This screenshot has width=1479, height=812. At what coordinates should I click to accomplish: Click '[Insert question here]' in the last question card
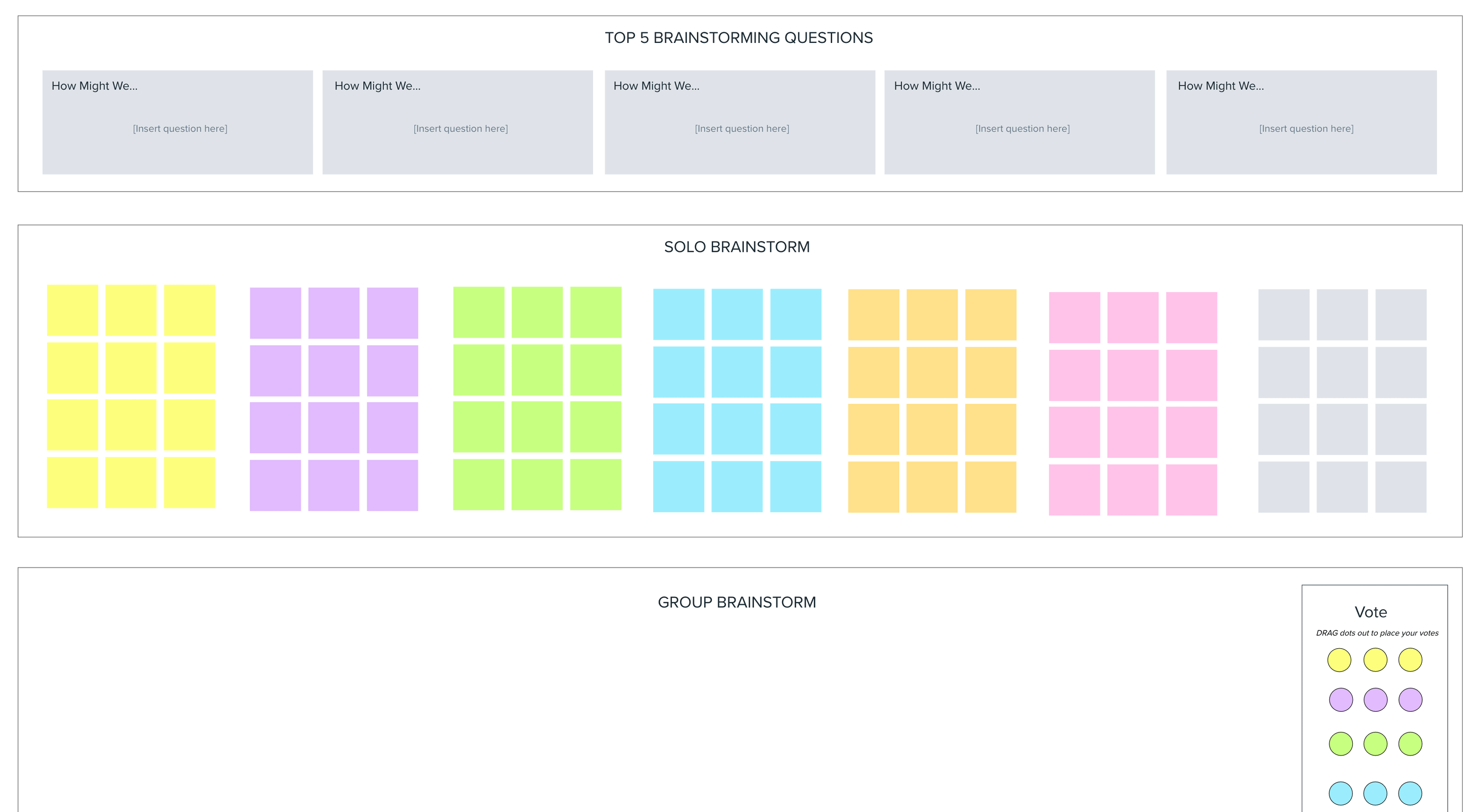tap(1306, 129)
